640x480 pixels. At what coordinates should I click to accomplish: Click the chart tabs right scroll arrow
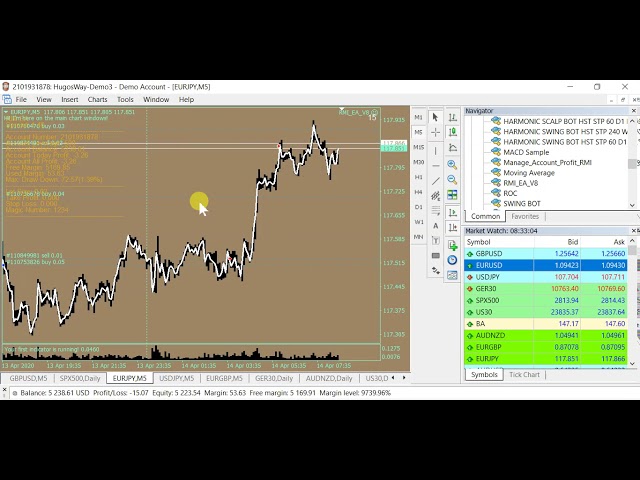tap(404, 378)
